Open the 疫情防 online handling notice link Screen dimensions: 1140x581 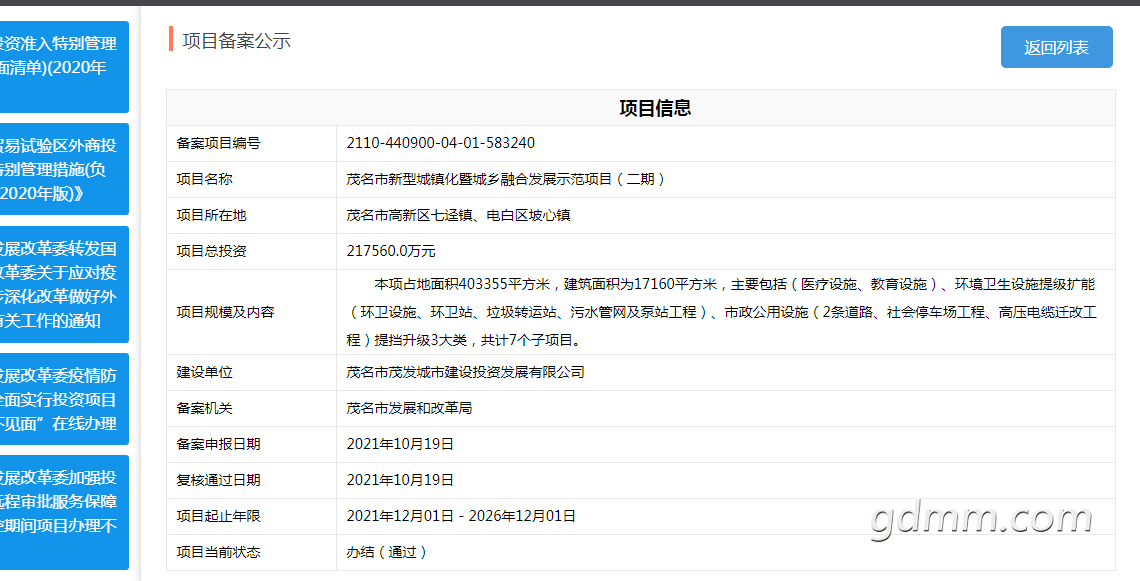[63, 399]
